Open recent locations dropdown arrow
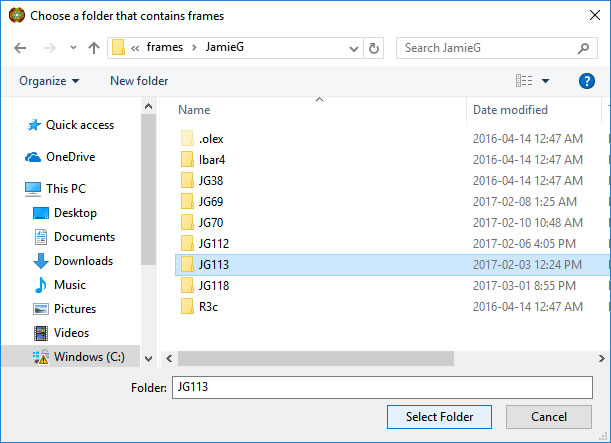Image resolution: width=611 pixels, height=443 pixels. point(72,48)
